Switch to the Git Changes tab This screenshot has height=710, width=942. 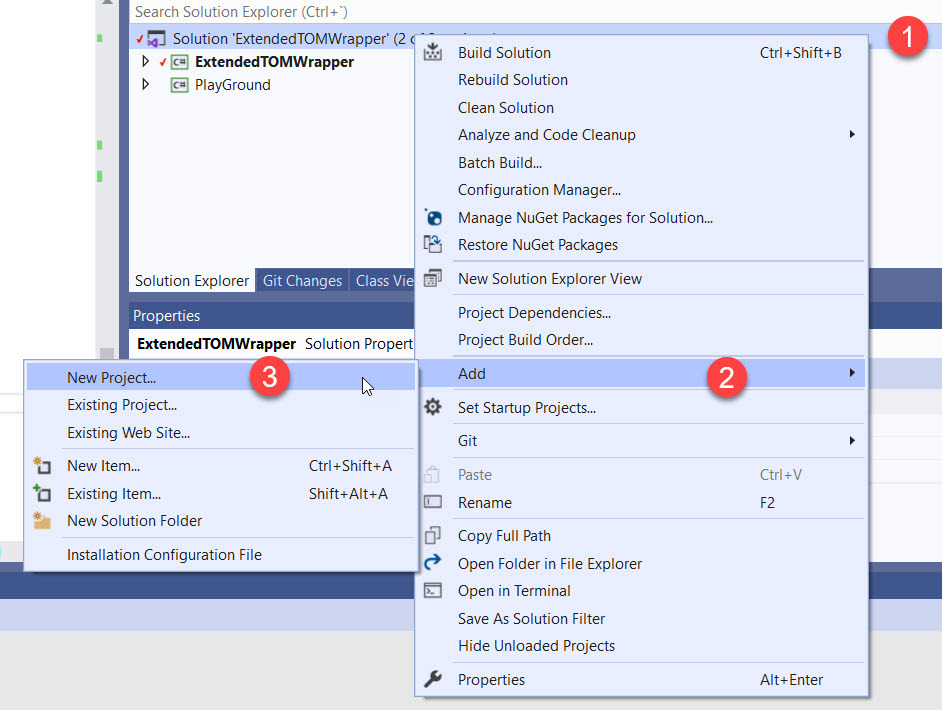(302, 281)
